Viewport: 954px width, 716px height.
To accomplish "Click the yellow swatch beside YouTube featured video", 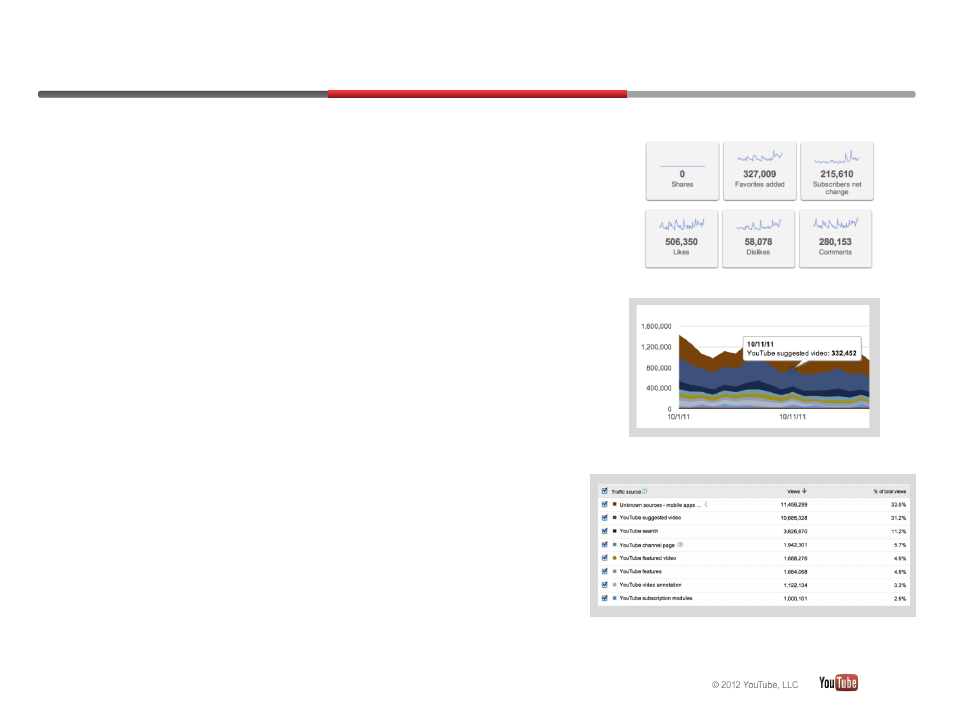I will [x=614, y=558].
